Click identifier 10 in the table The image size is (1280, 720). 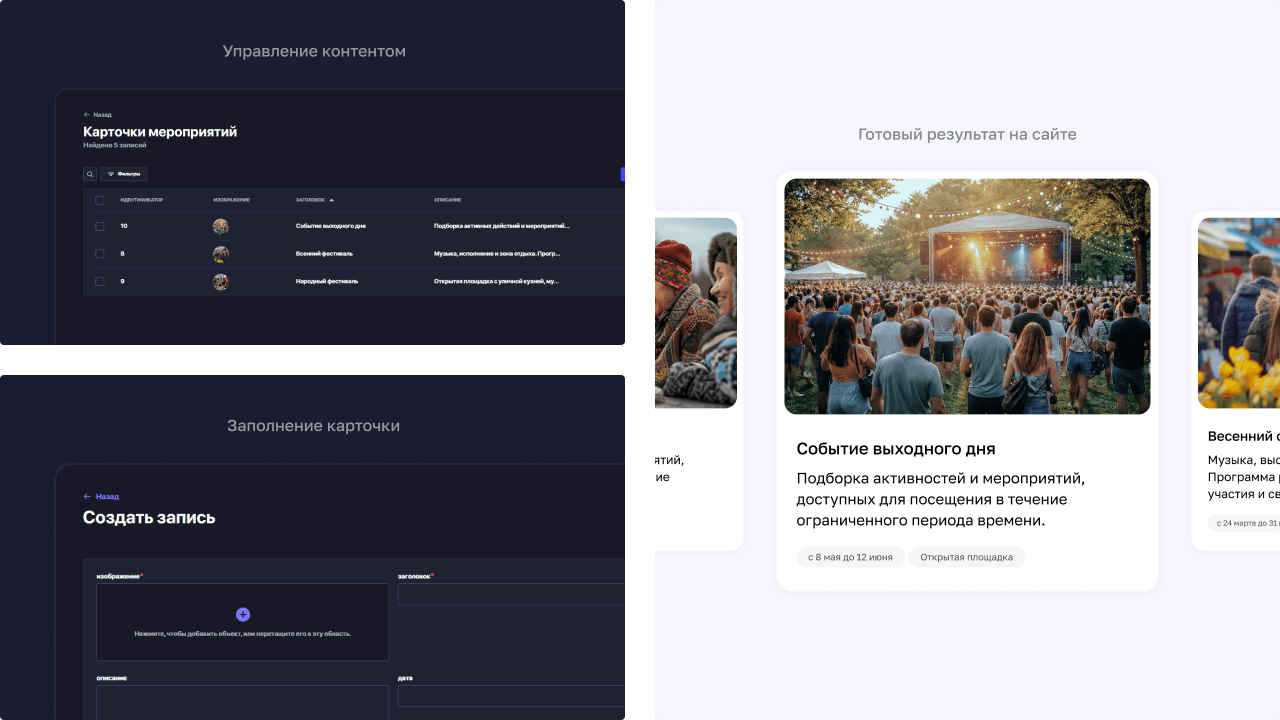(124, 226)
